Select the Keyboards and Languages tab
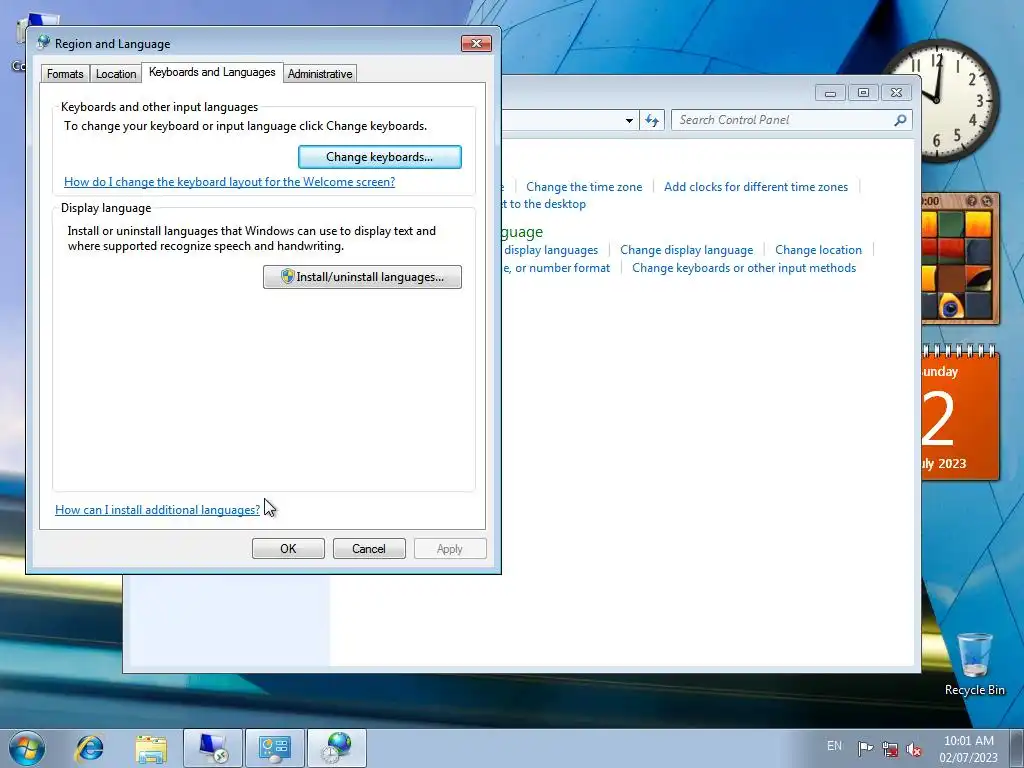This screenshot has height=768, width=1024. point(212,72)
